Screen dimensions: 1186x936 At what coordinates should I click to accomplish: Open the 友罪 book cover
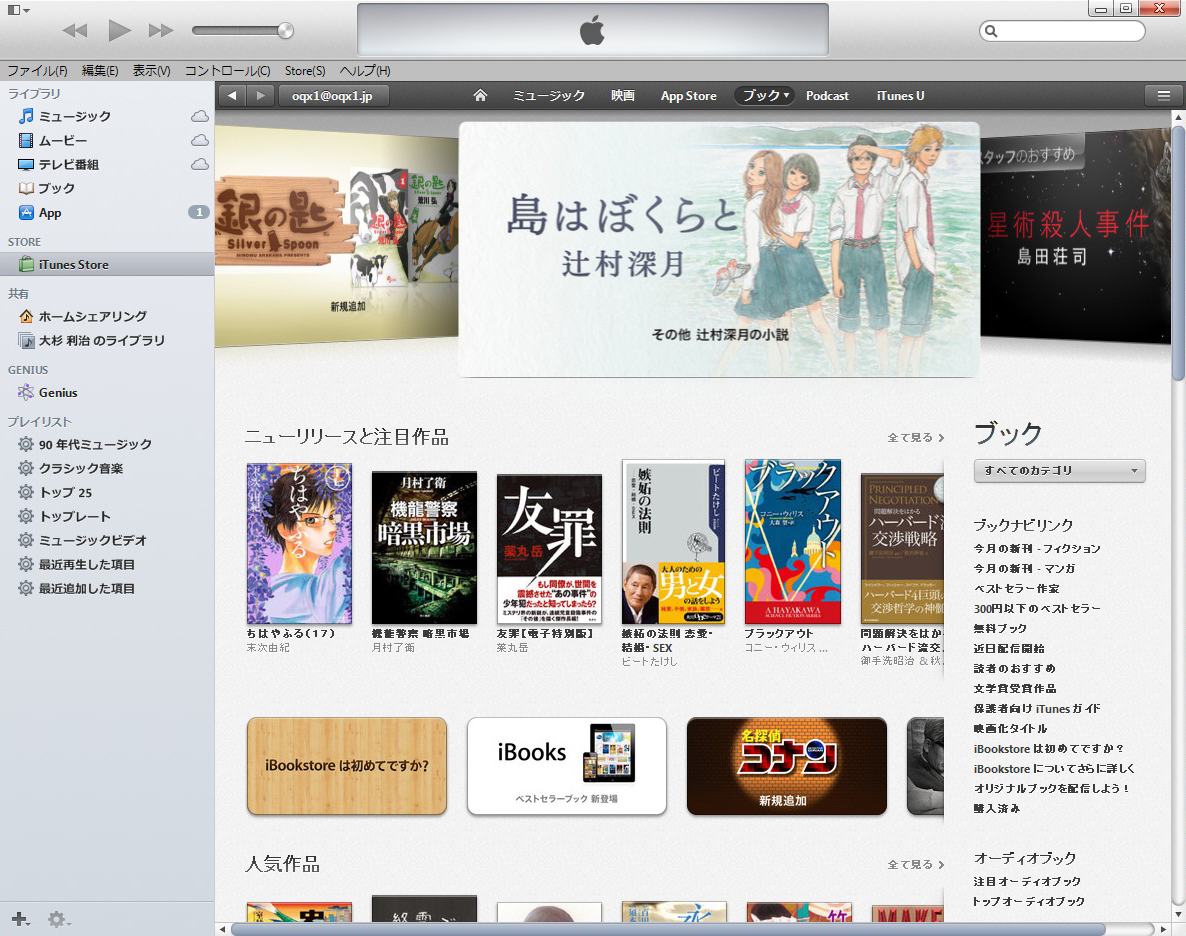pos(548,549)
